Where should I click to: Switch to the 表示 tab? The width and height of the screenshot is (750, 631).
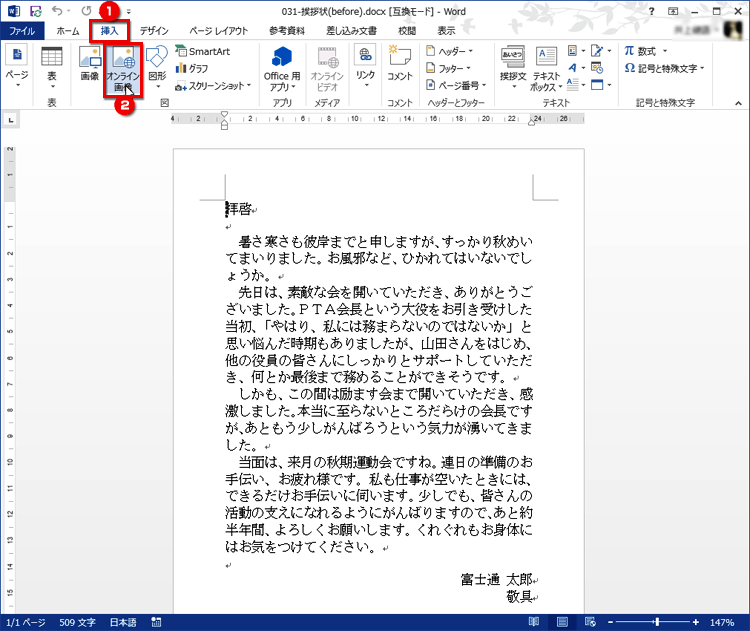[x=446, y=31]
